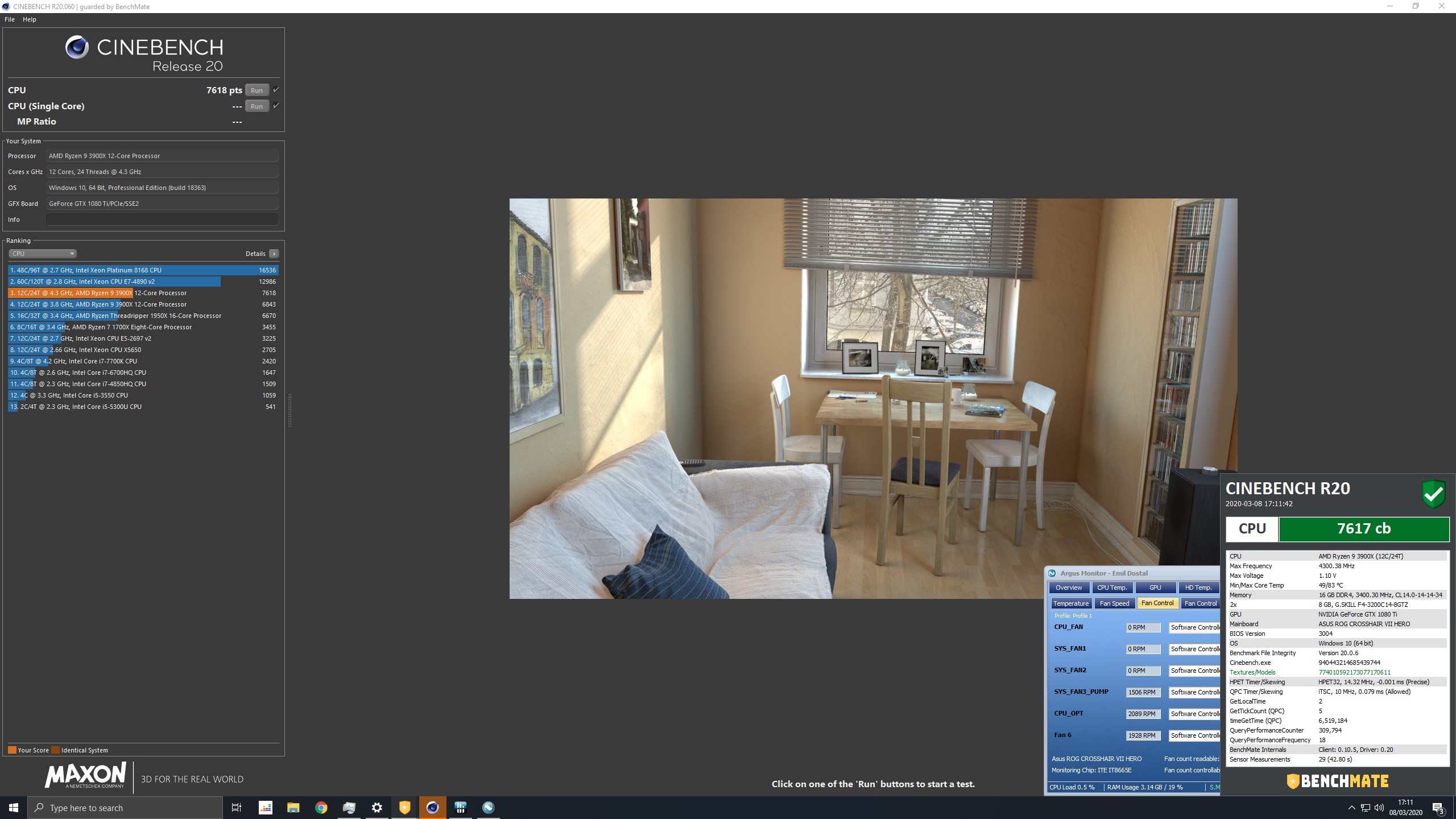1456x819 pixels.
Task: Select the highlighted yellow Fan Control sub-tab
Action: [1157, 603]
